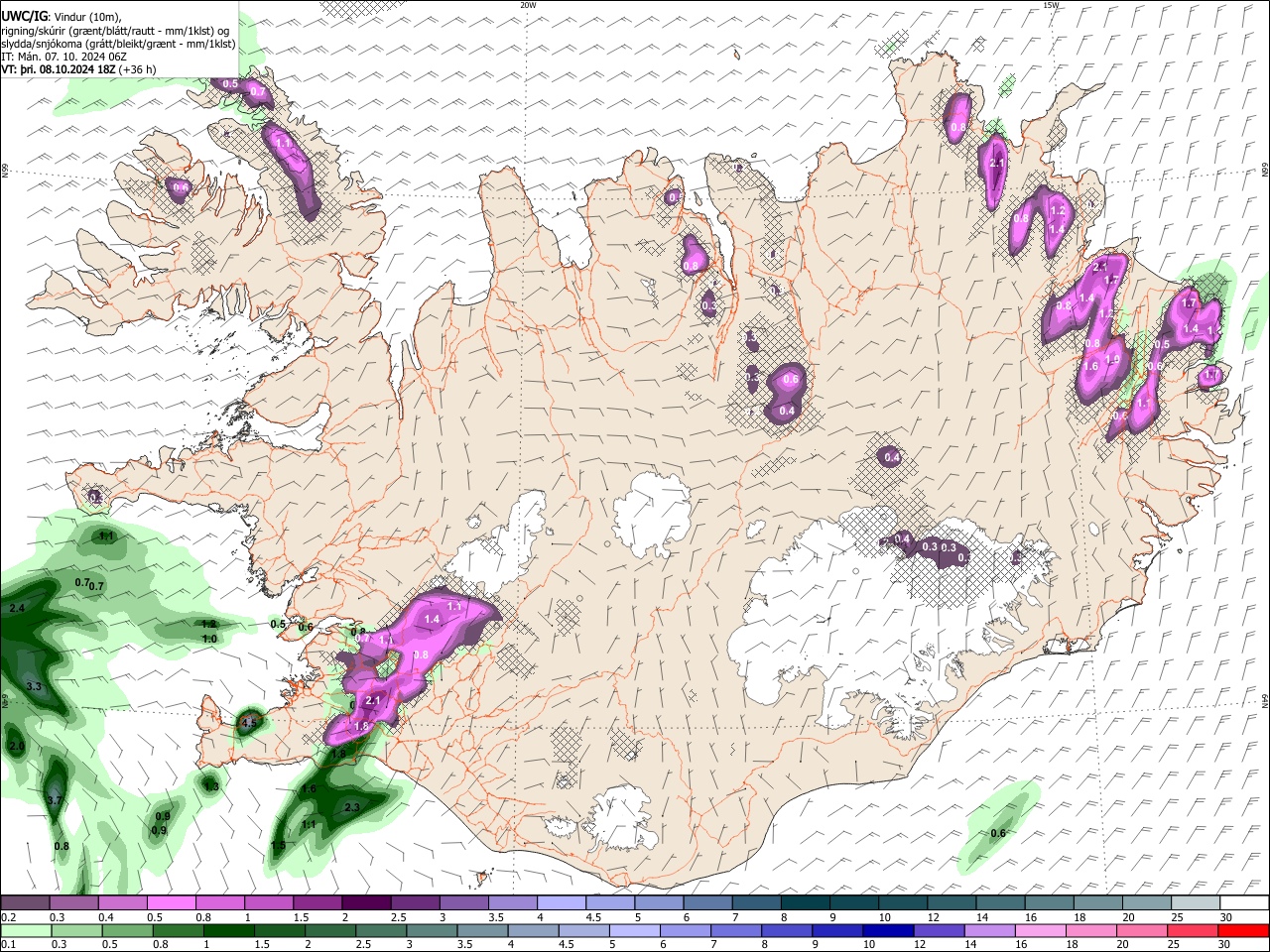Choose the light pink 16 rain legend swatch

1040,930
